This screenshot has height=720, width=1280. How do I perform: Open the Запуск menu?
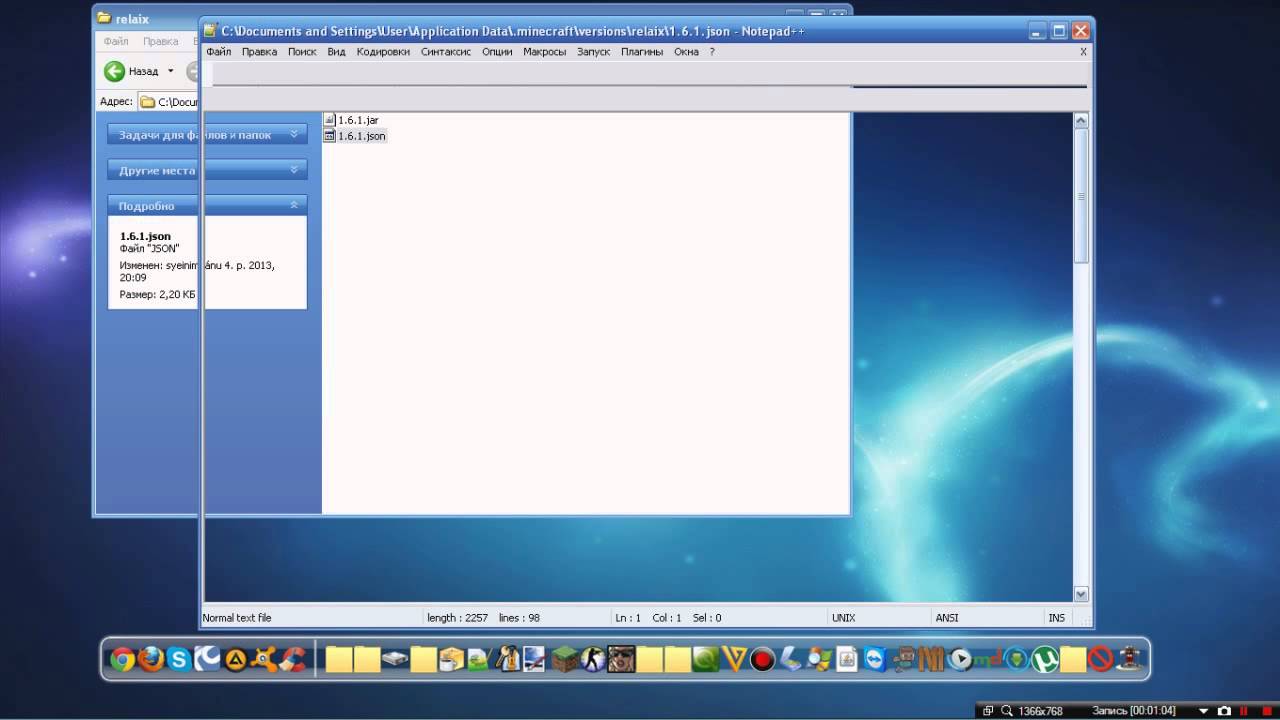click(x=593, y=52)
